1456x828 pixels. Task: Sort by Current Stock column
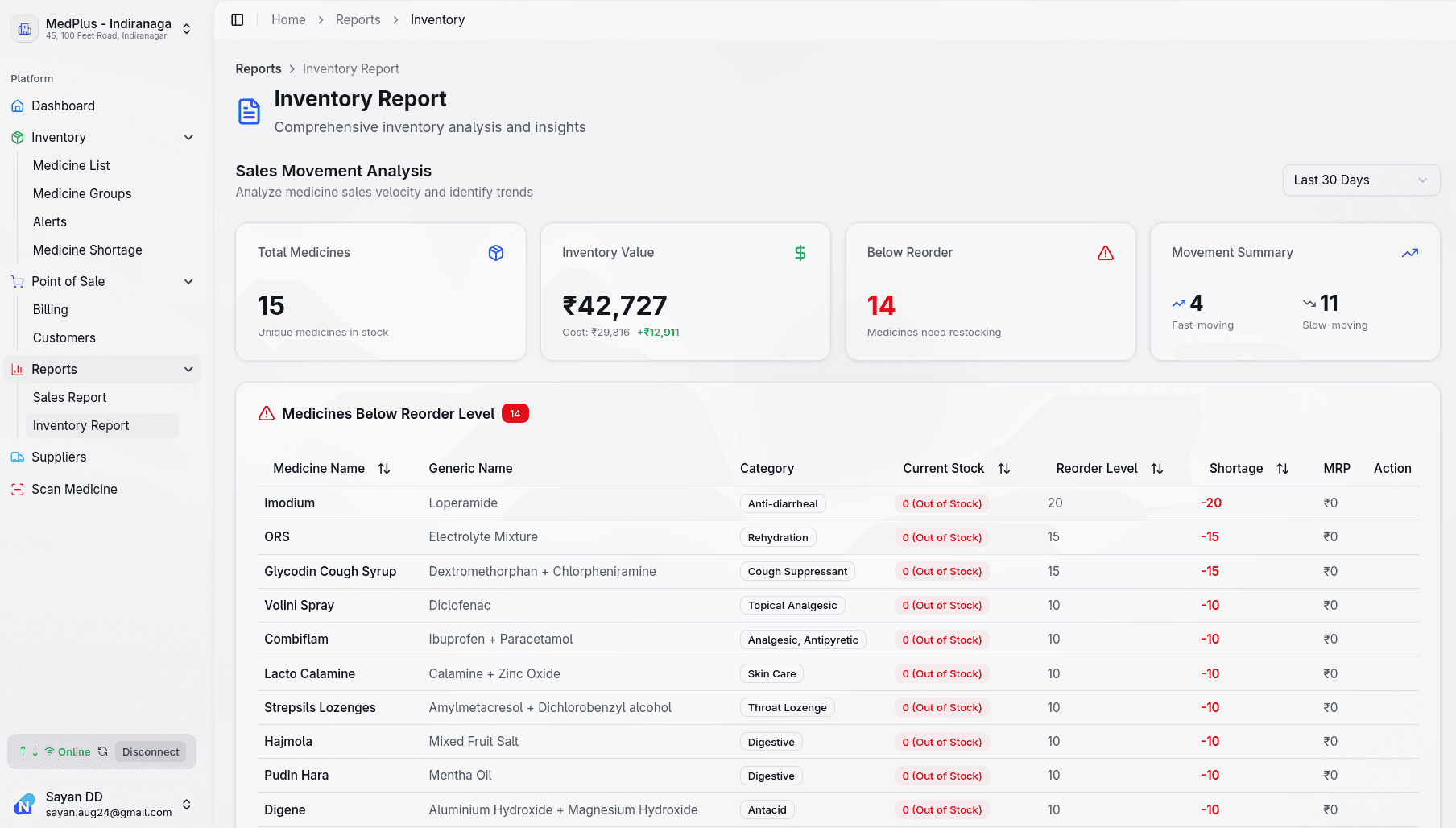click(x=957, y=468)
